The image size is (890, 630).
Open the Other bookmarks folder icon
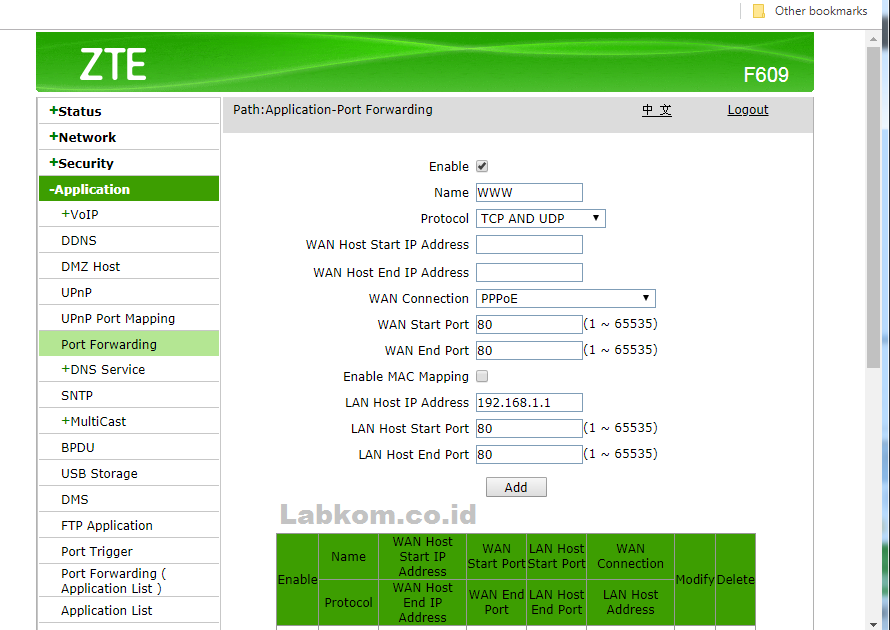pyautogui.click(x=758, y=11)
